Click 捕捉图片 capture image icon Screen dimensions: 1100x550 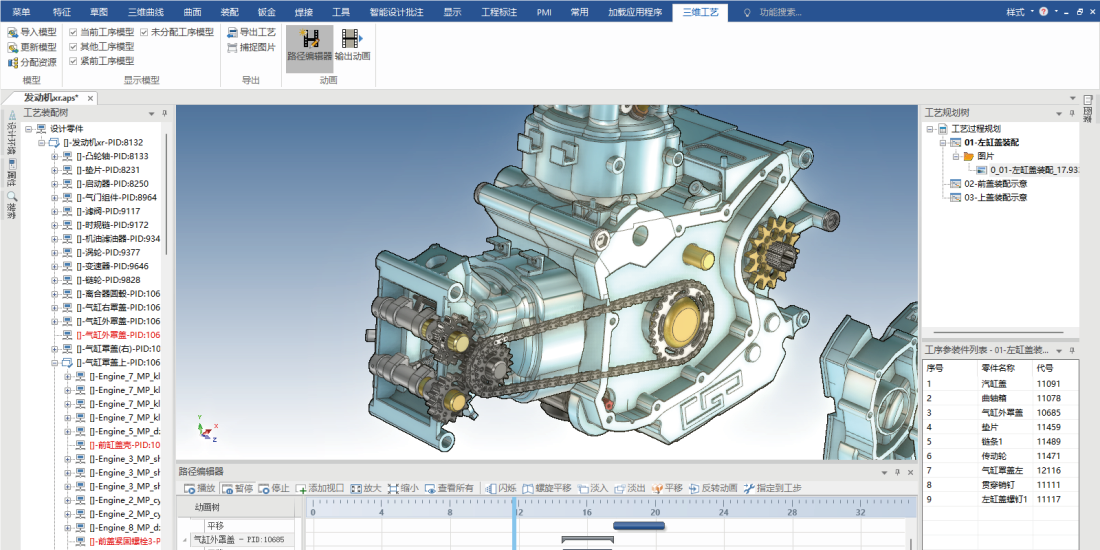click(x=233, y=47)
